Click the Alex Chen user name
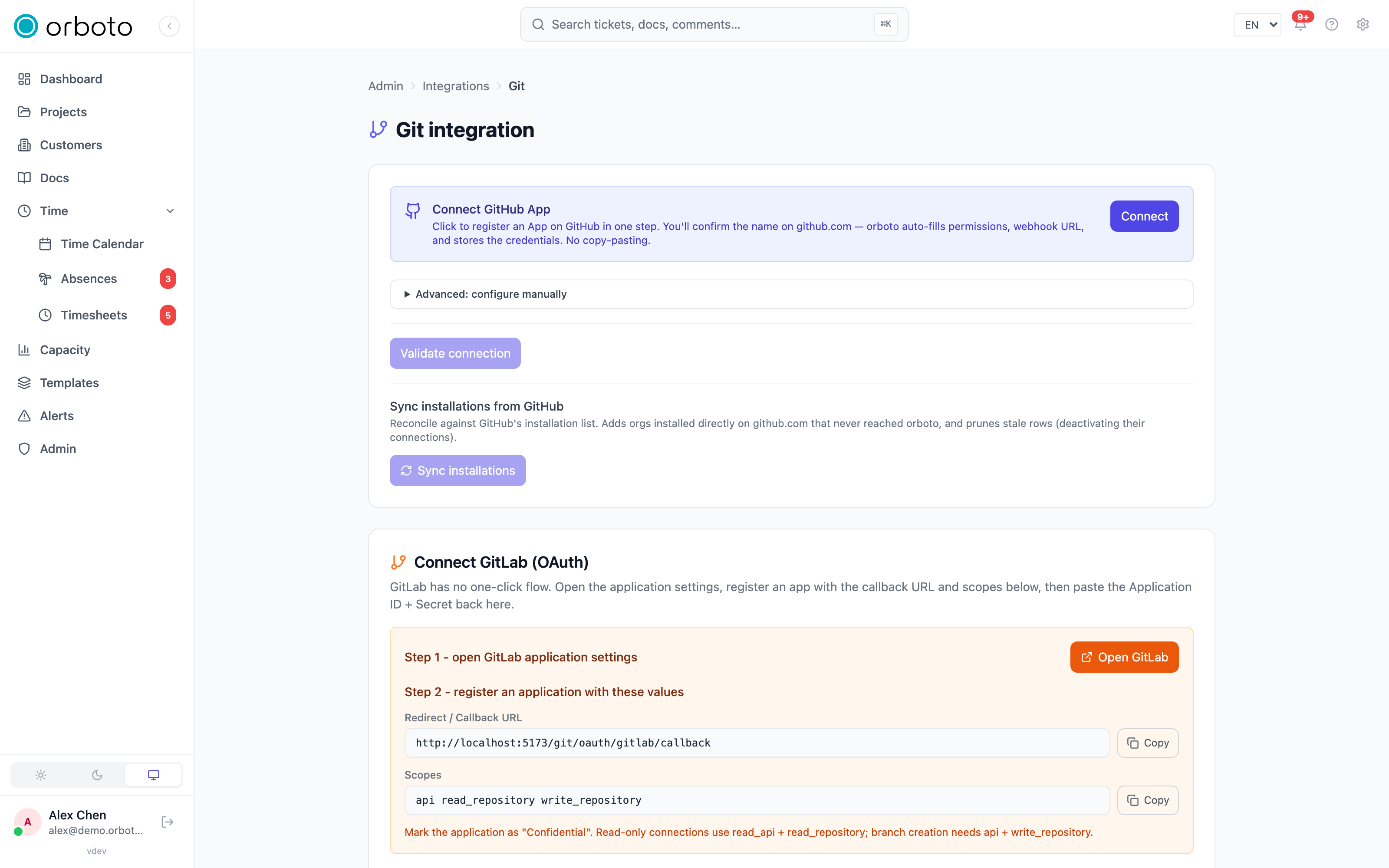The height and width of the screenshot is (868, 1389). (78, 815)
